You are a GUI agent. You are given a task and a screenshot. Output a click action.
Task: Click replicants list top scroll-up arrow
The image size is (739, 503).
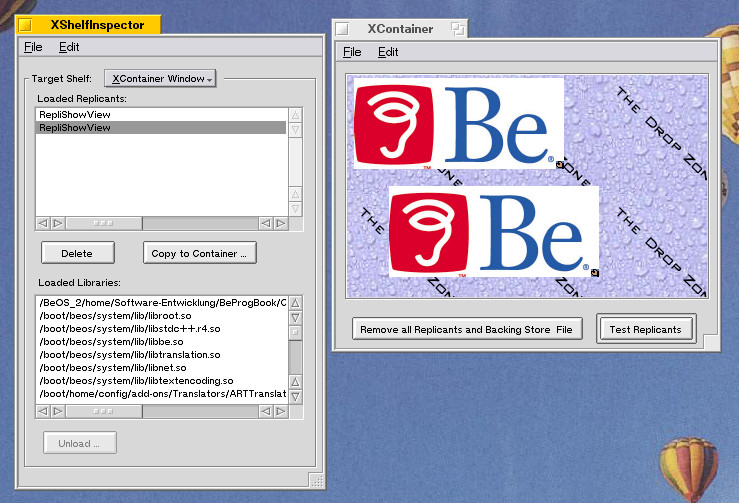[x=296, y=115]
